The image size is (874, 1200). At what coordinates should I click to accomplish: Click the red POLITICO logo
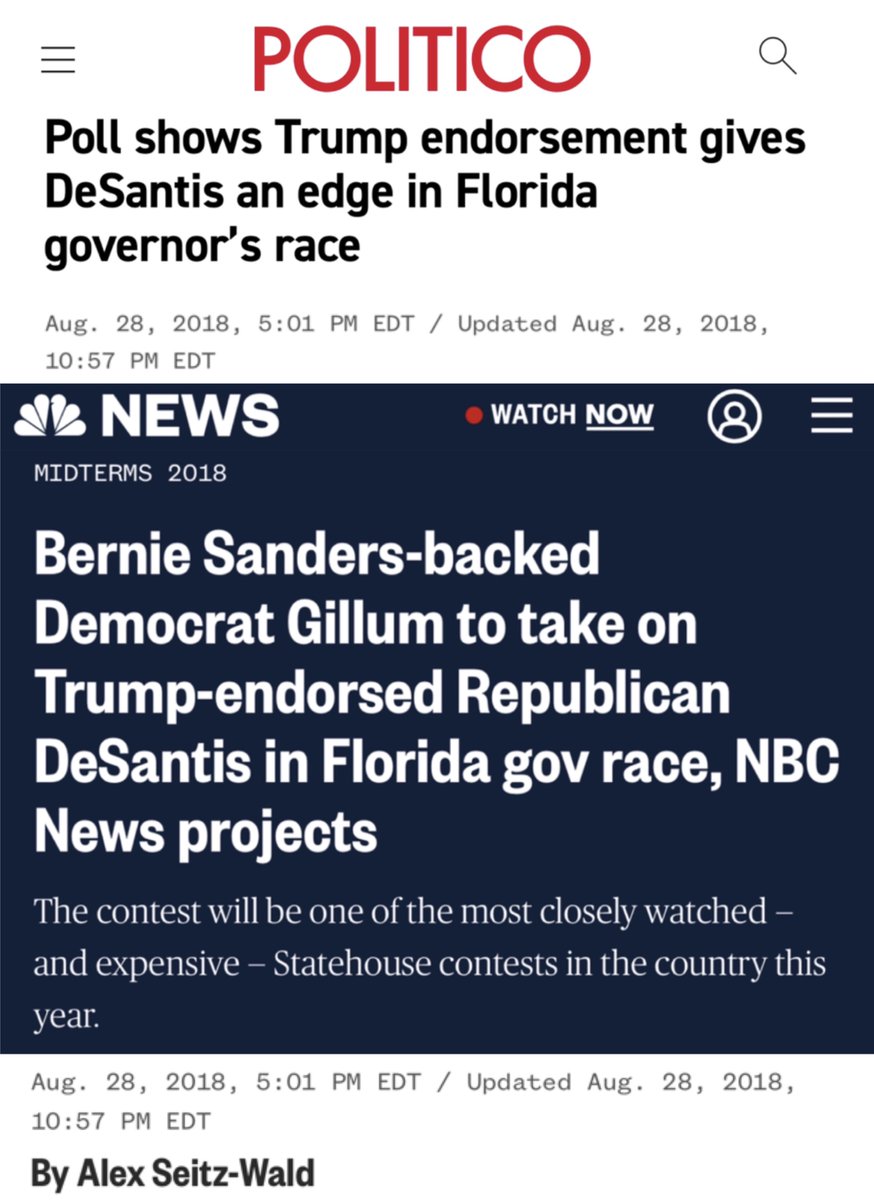click(421, 59)
